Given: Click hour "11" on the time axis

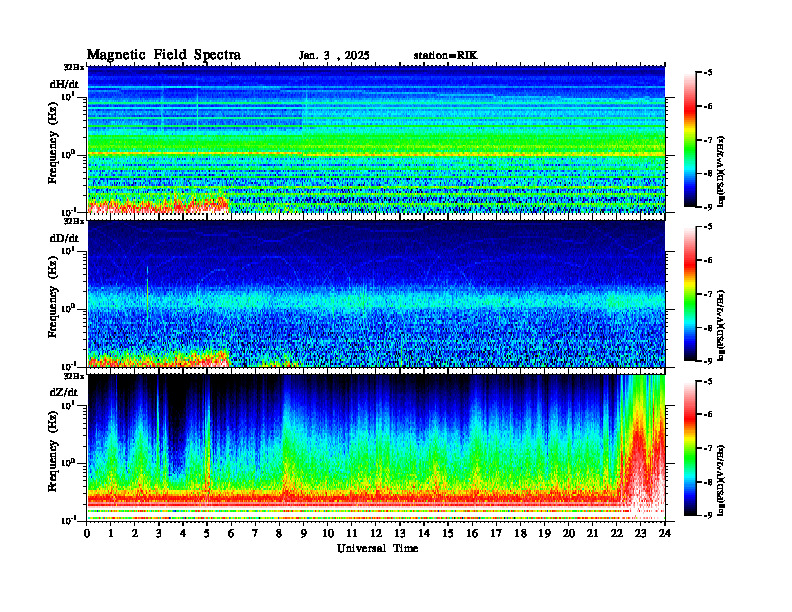Looking at the screenshot, I should coord(352,533).
